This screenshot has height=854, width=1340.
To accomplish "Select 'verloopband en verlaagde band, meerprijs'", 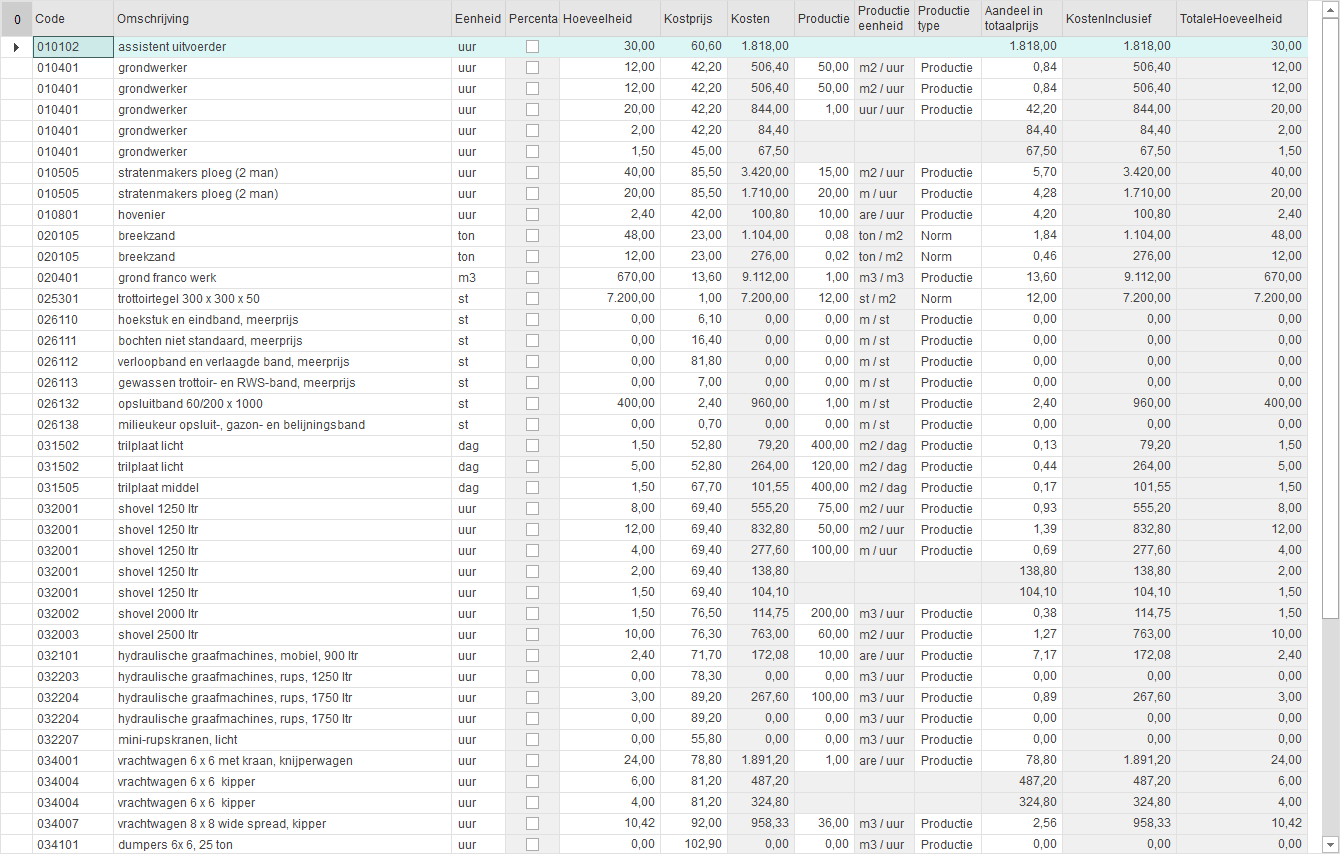I will click(x=282, y=362).
